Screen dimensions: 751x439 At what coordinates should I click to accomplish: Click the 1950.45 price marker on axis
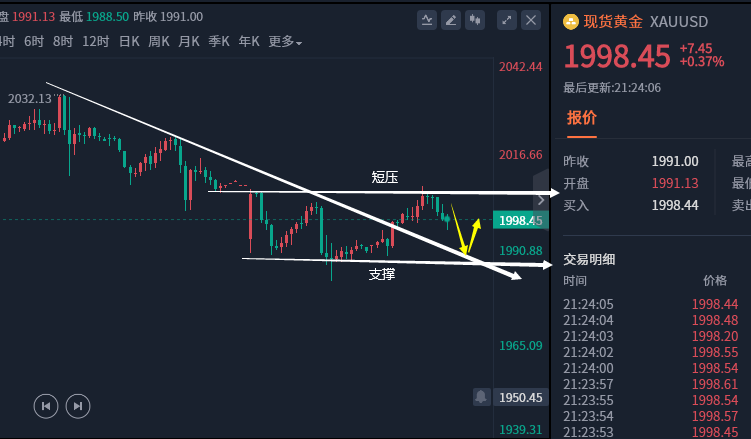point(520,397)
